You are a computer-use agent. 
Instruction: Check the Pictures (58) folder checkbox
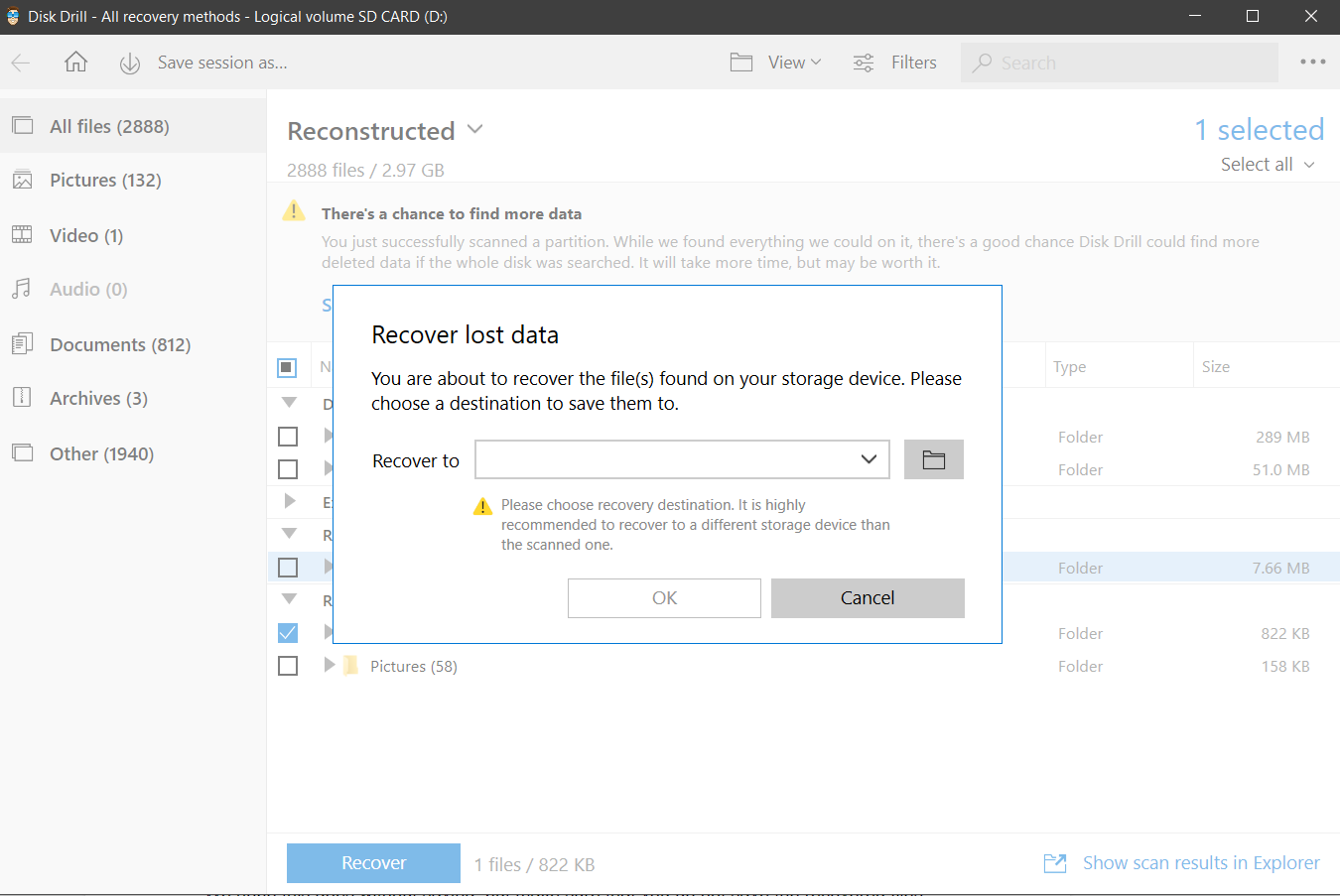[x=288, y=666]
